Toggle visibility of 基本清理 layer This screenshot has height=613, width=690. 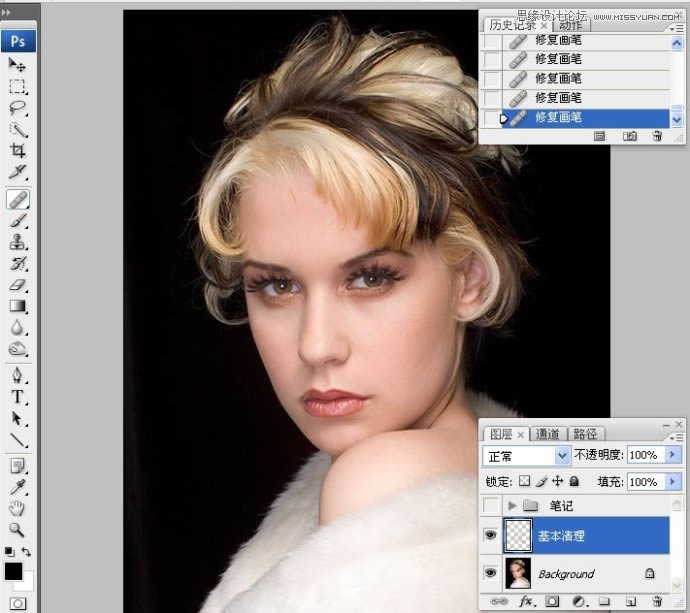[x=490, y=536]
